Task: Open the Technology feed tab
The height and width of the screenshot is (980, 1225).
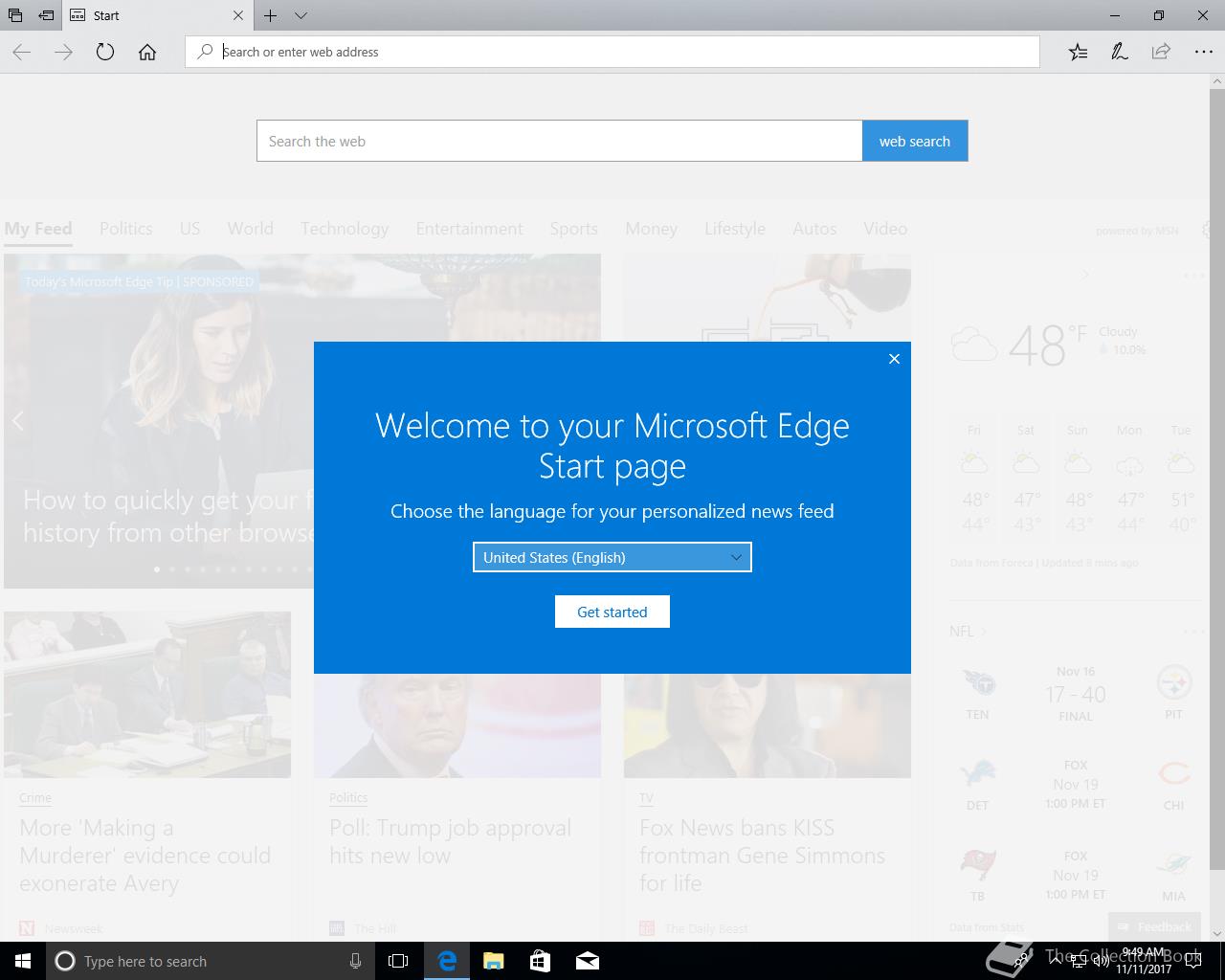Action: (345, 228)
